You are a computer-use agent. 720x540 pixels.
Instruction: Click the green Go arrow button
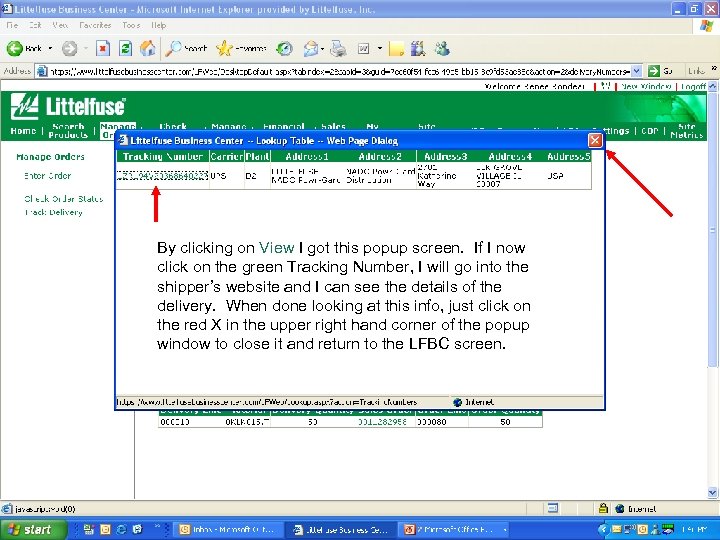[x=653, y=71]
